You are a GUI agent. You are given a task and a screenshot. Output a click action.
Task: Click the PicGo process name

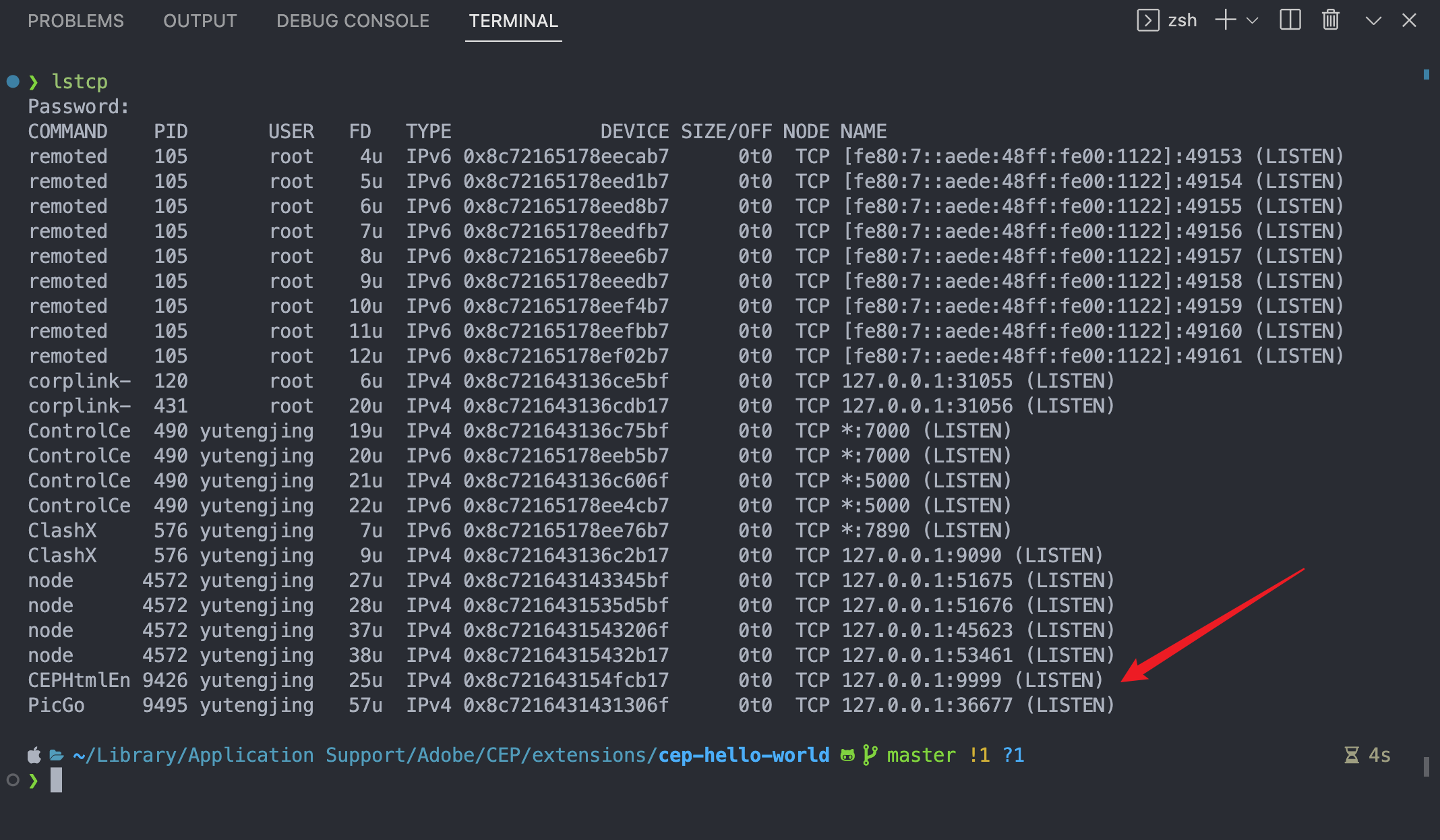[56, 705]
